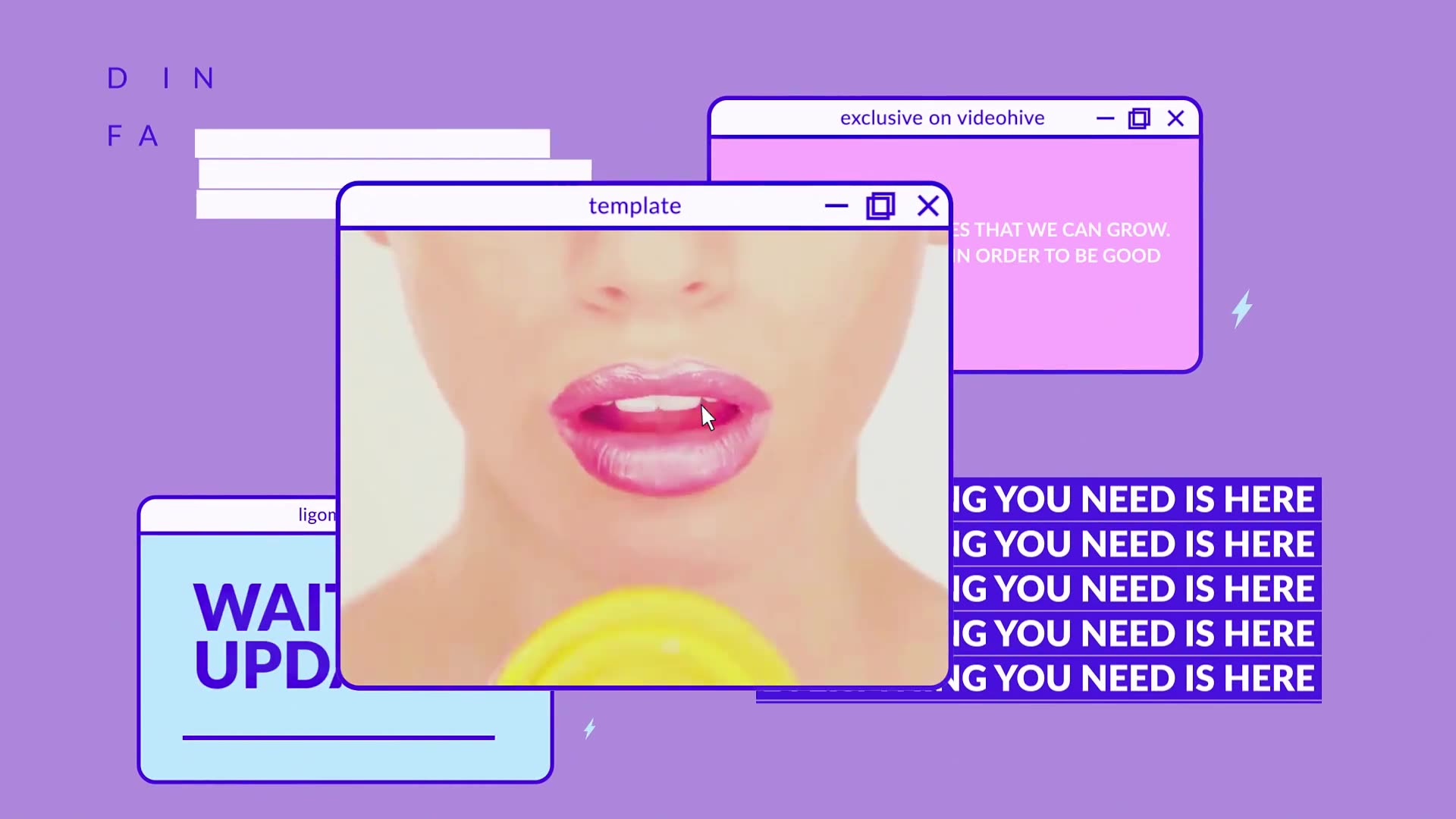
Task: Click the minimize icon on videohive window
Action: 1105,118
